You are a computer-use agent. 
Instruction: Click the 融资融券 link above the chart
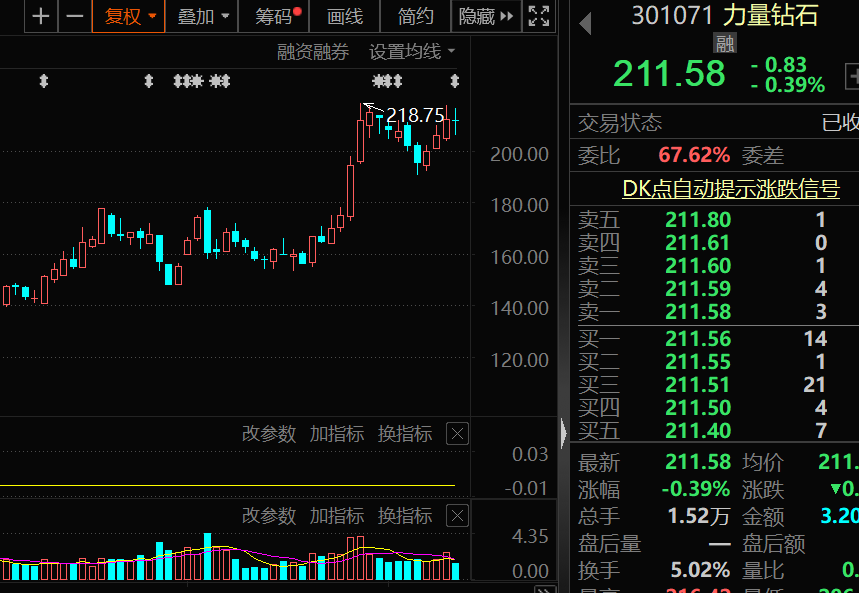tap(313, 51)
